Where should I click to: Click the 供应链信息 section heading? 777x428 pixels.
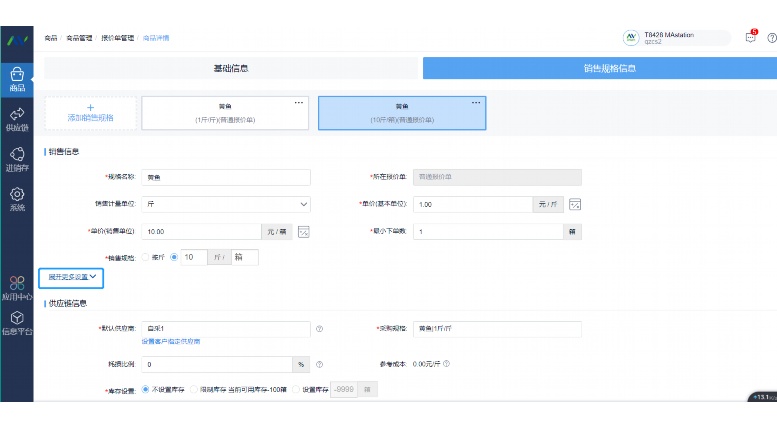coord(67,303)
